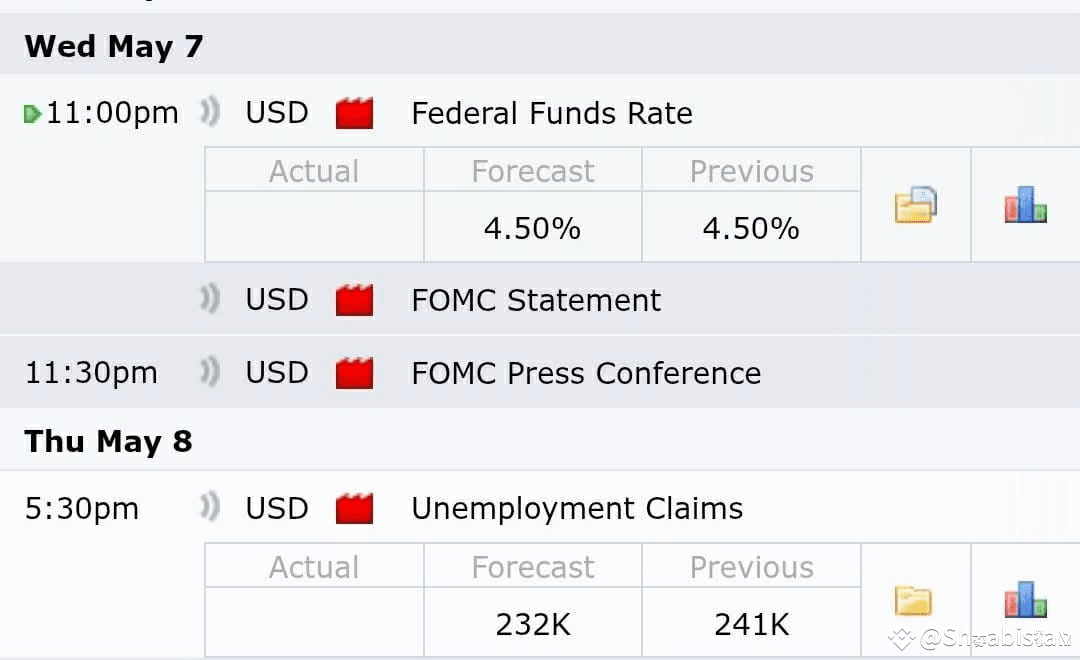Click the 232K forecast value cell

pyautogui.click(x=533, y=623)
